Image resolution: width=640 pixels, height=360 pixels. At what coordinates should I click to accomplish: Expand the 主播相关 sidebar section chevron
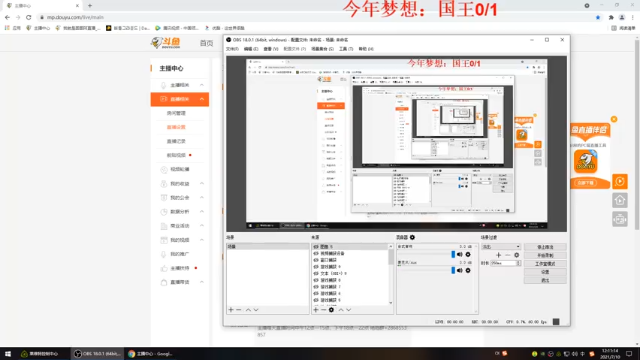[x=202, y=85]
